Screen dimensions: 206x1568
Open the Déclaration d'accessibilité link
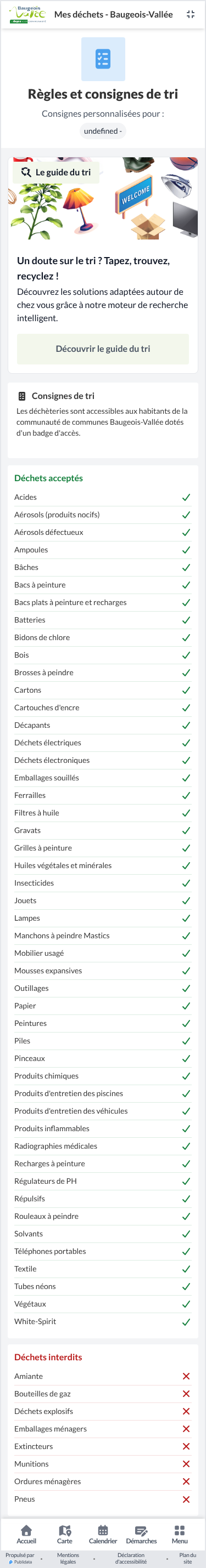pyautogui.click(x=131, y=1558)
